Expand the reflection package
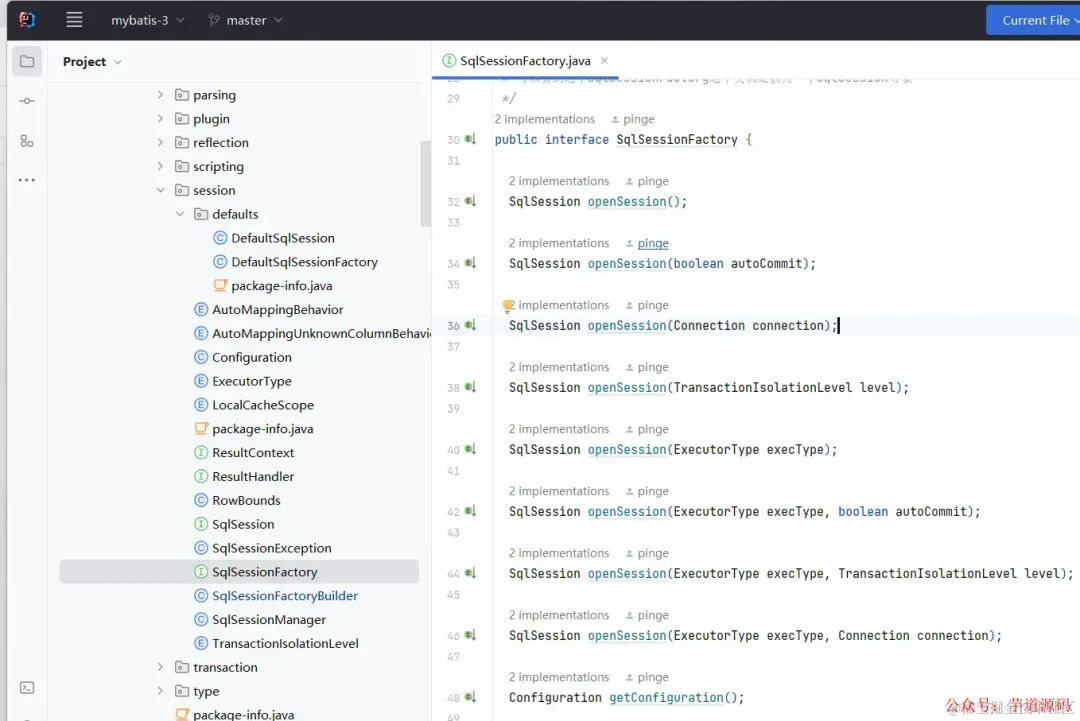The height and width of the screenshot is (721, 1080). pyautogui.click(x=160, y=143)
